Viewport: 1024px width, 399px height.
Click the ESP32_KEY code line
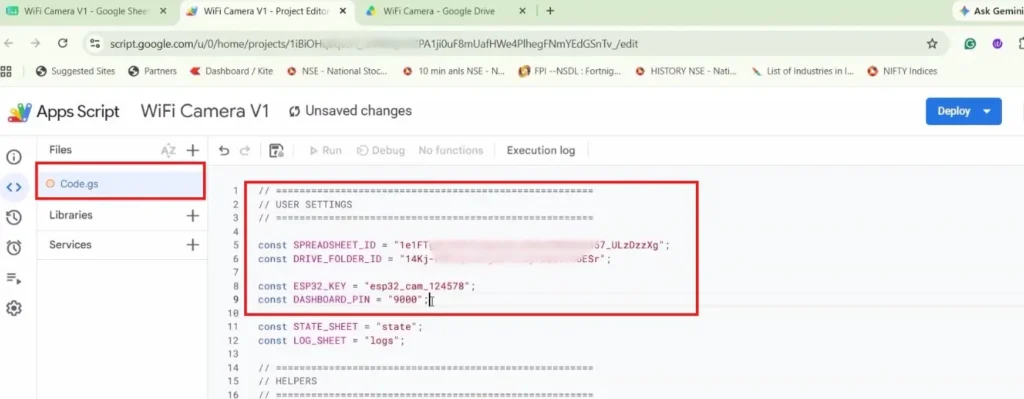[x=367, y=287]
